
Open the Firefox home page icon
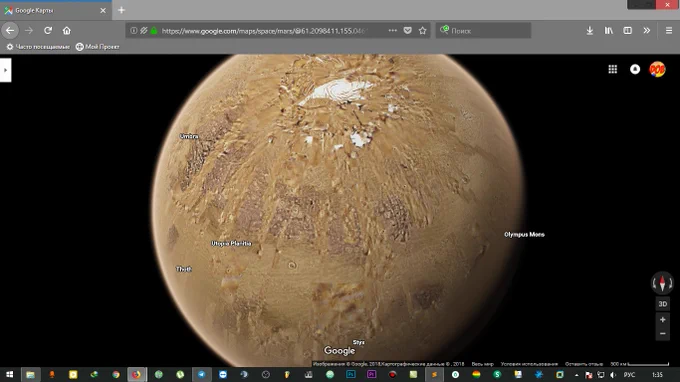pos(66,30)
